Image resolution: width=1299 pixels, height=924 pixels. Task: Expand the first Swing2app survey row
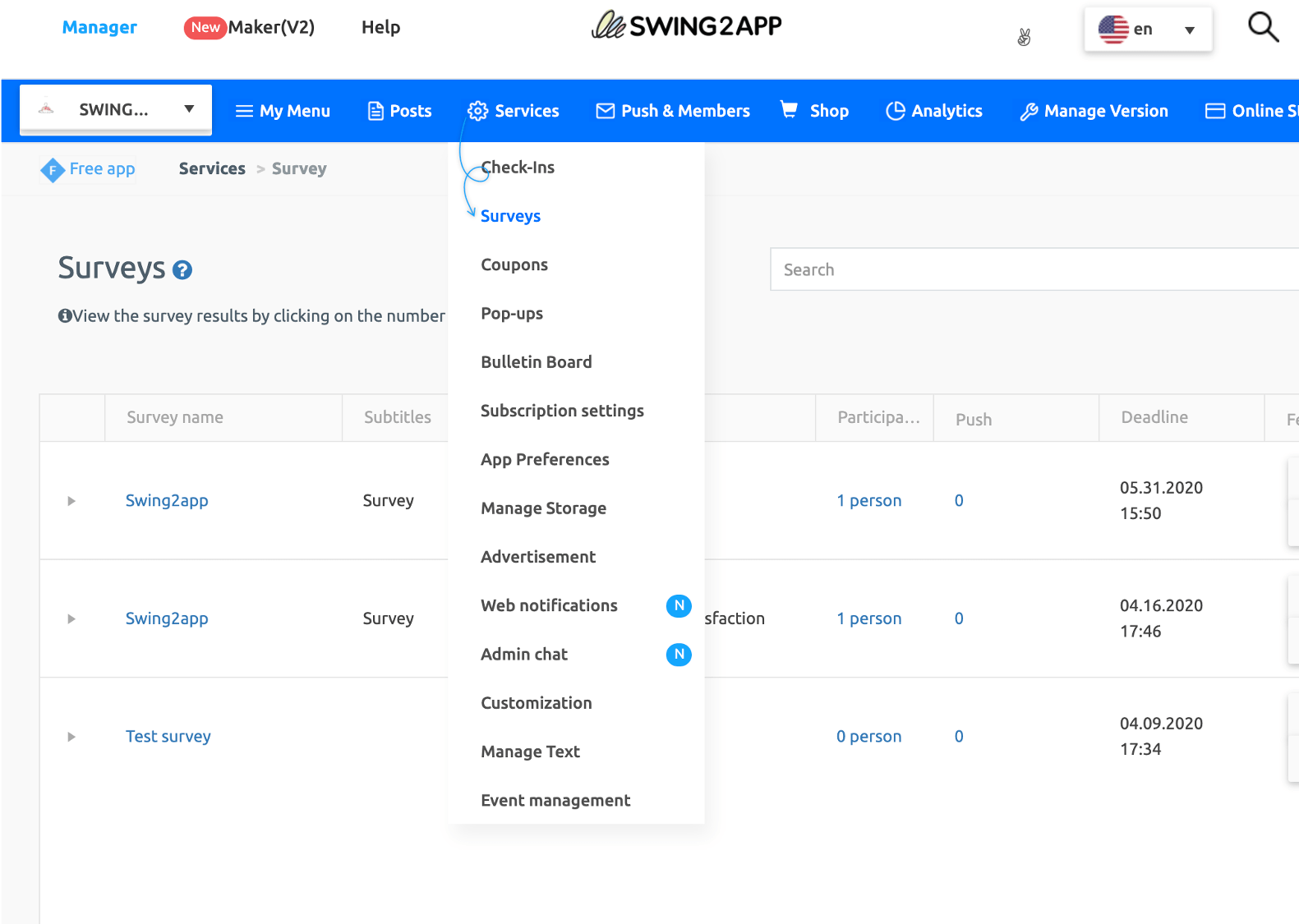pos(71,501)
